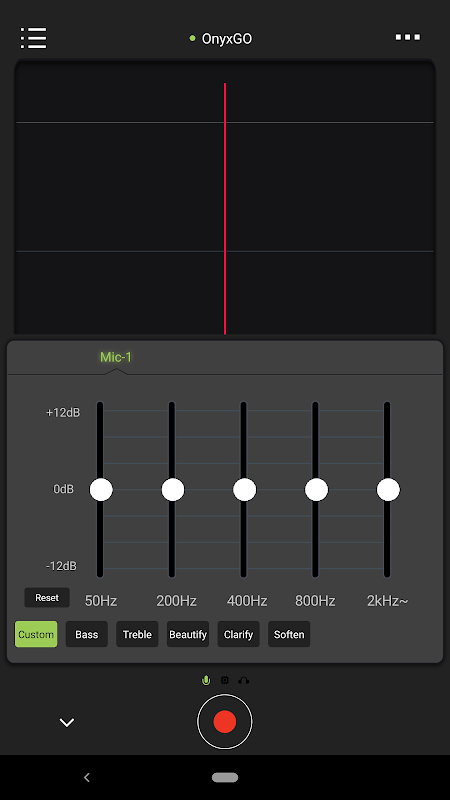Switch to the Mic-1 tab

click(116, 357)
